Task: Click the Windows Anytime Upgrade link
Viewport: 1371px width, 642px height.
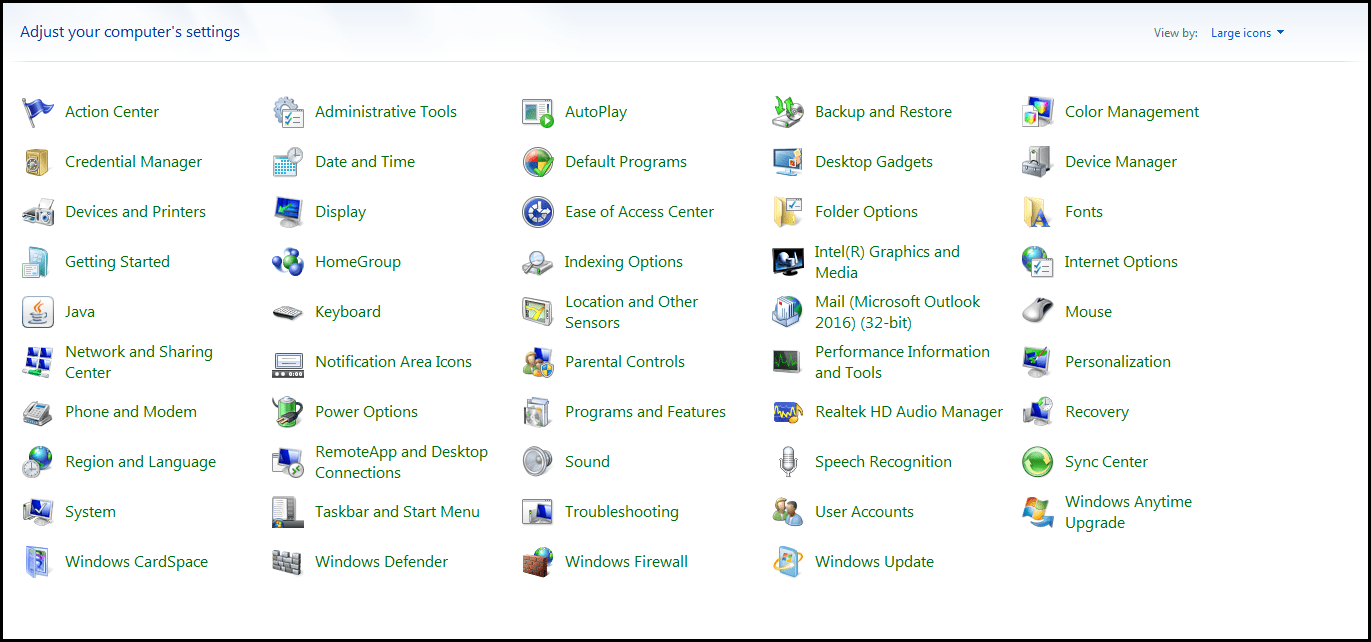Action: (1128, 512)
